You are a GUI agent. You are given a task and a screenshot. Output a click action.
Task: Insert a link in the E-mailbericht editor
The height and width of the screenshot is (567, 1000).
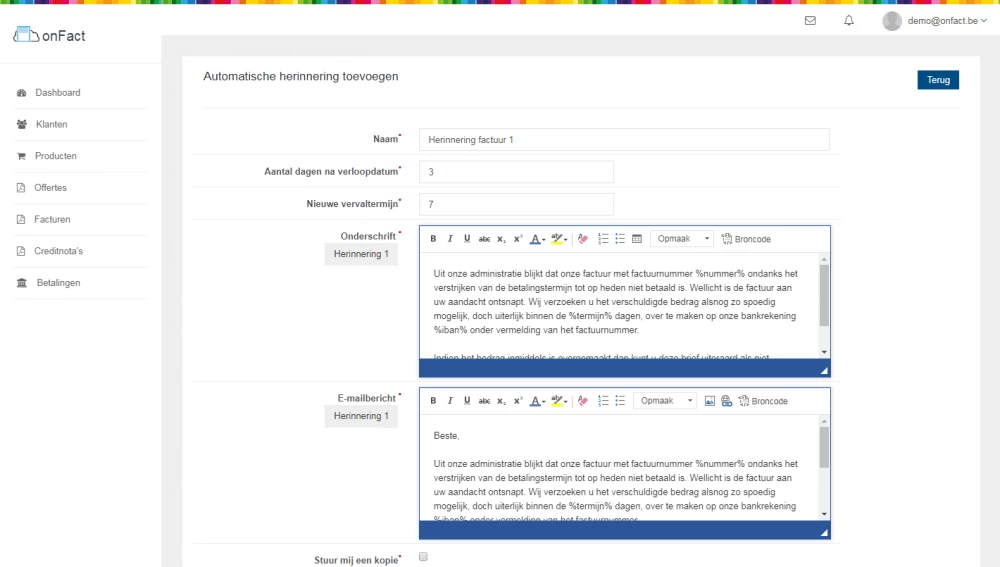click(726, 401)
